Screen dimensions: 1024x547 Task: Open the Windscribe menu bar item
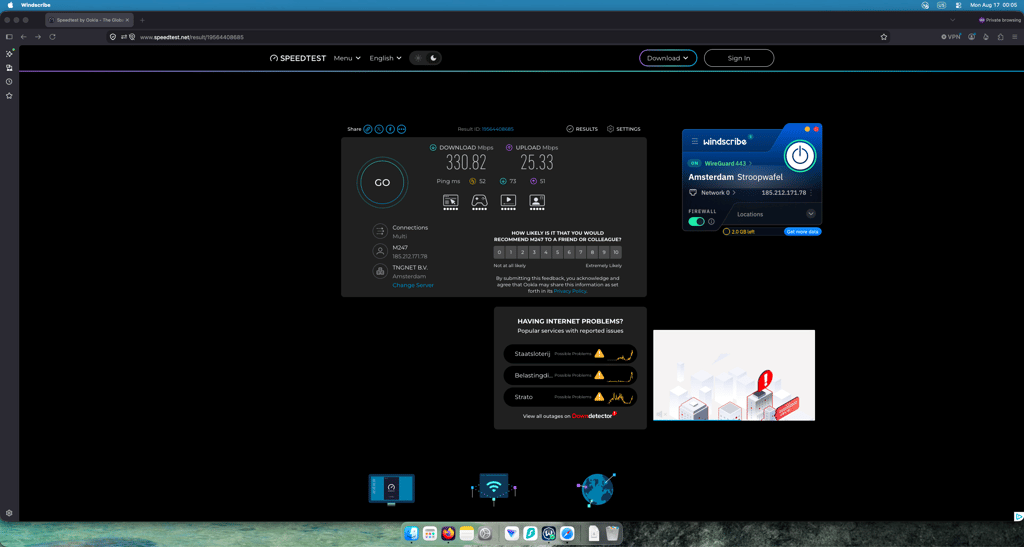pyautogui.click(x=35, y=5)
